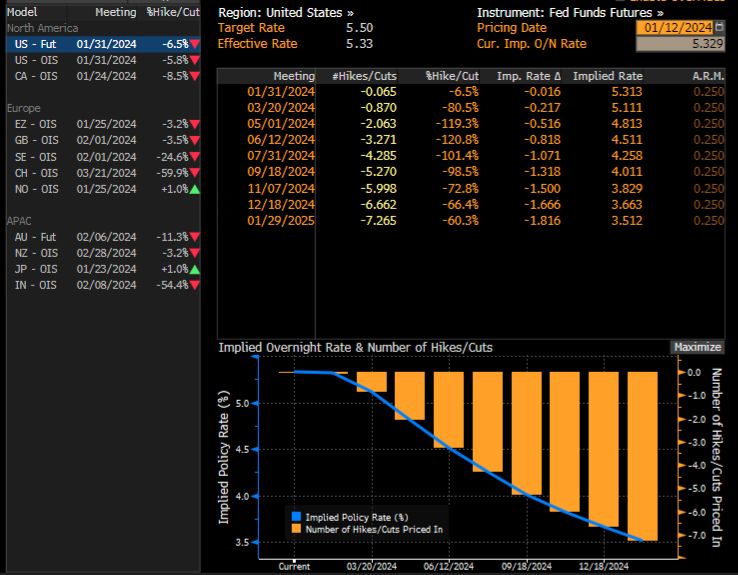
Task: Click the blue Implied Policy Rate legend swatch
Action: coord(295,516)
